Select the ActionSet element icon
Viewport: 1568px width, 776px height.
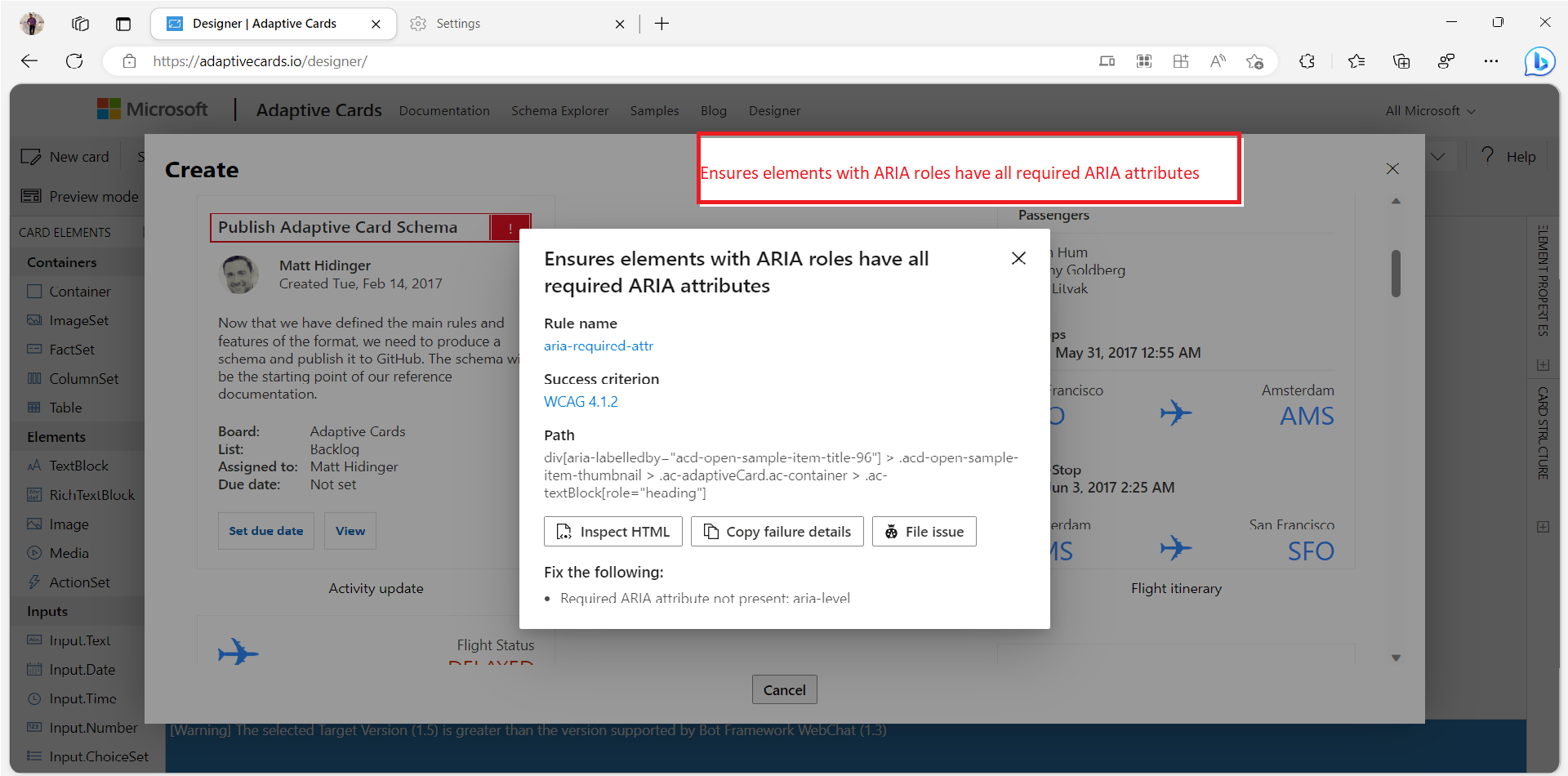pos(34,582)
